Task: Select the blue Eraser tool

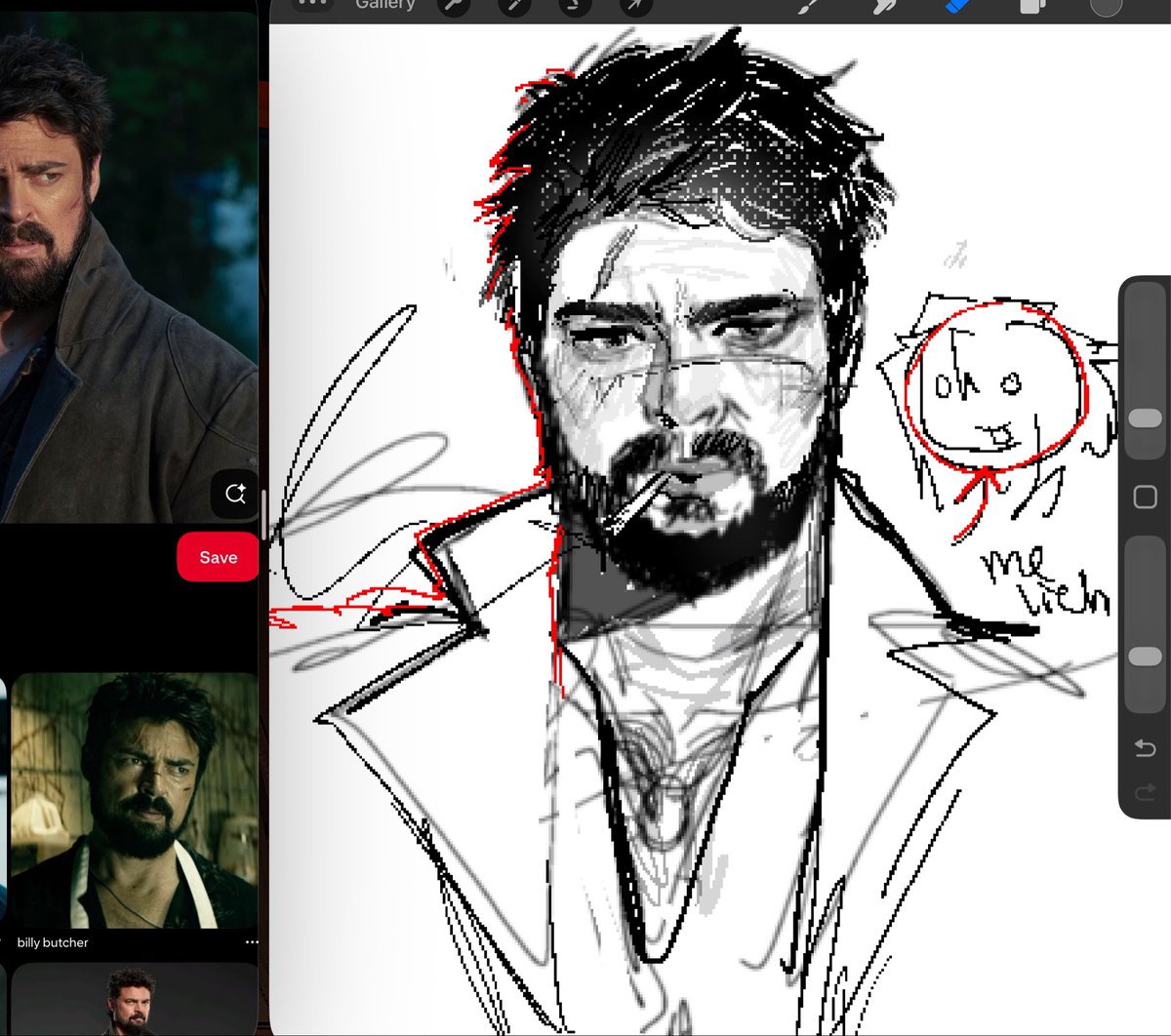Action: [957, 5]
